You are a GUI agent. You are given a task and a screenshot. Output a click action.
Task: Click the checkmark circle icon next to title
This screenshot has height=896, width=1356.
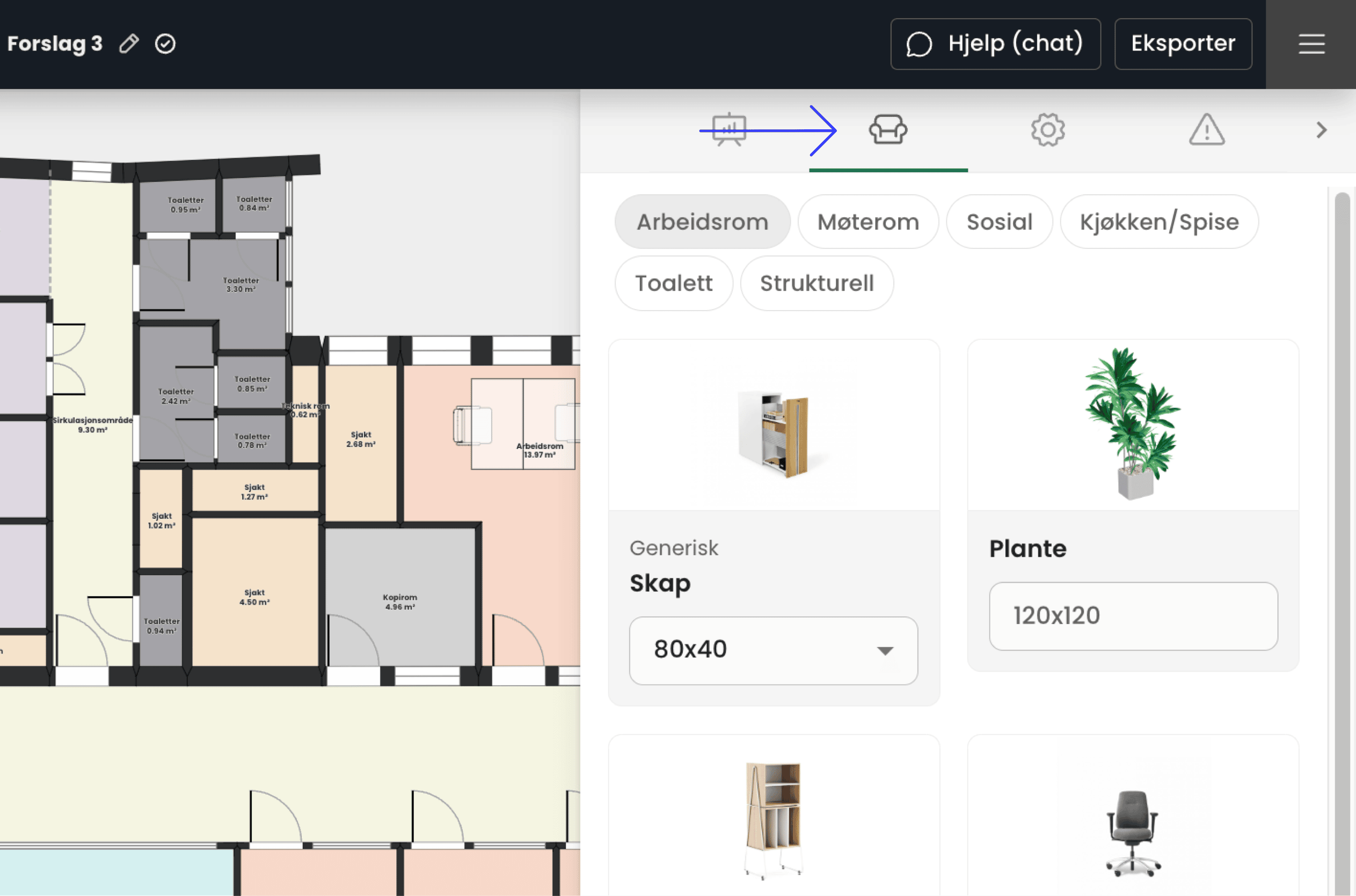pos(165,43)
